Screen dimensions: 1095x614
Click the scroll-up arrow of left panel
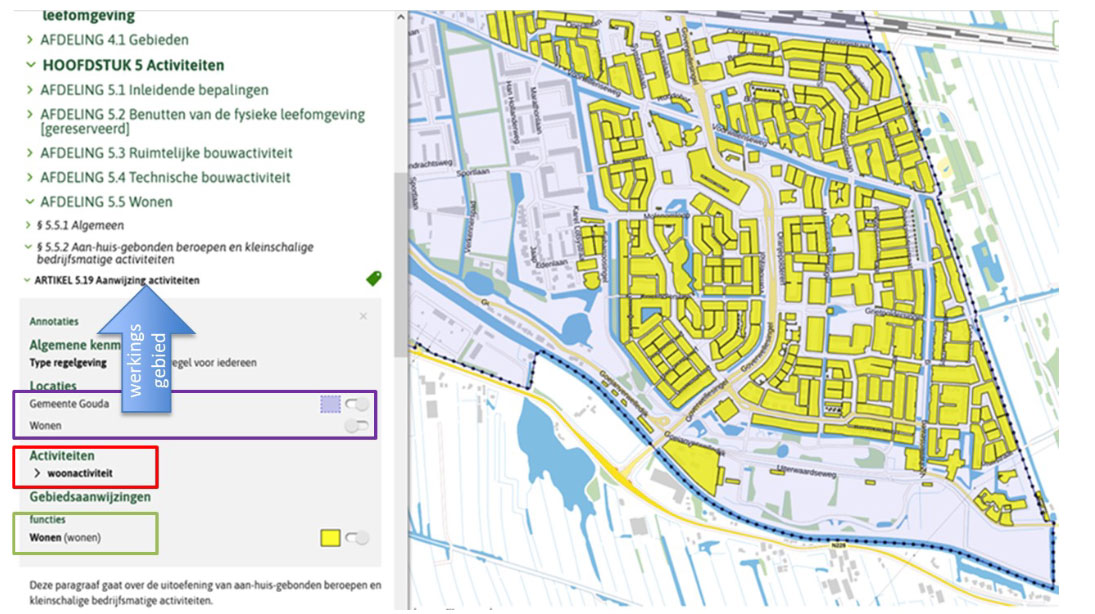400,19
